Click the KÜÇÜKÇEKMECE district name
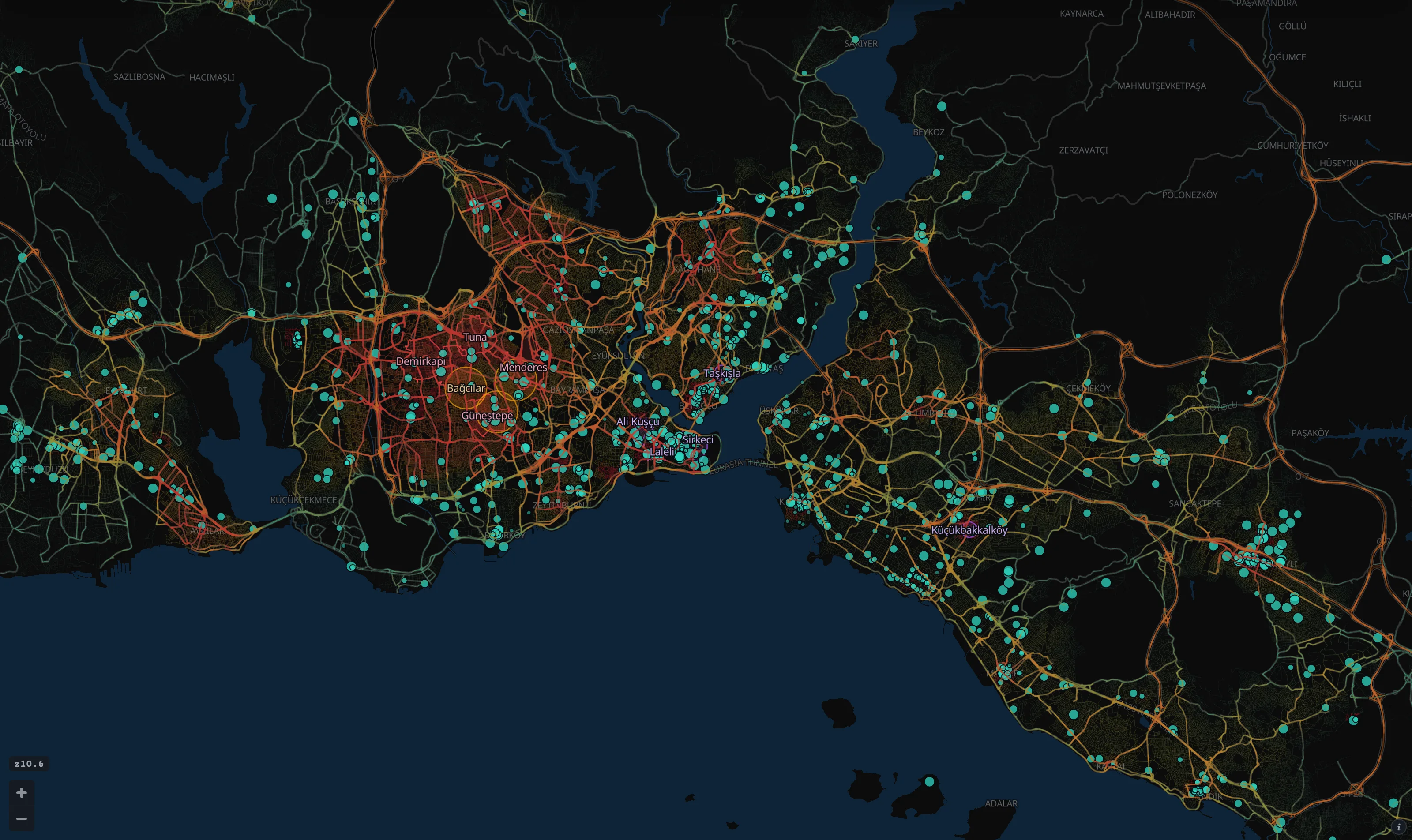Image resolution: width=1412 pixels, height=840 pixels. point(304,500)
